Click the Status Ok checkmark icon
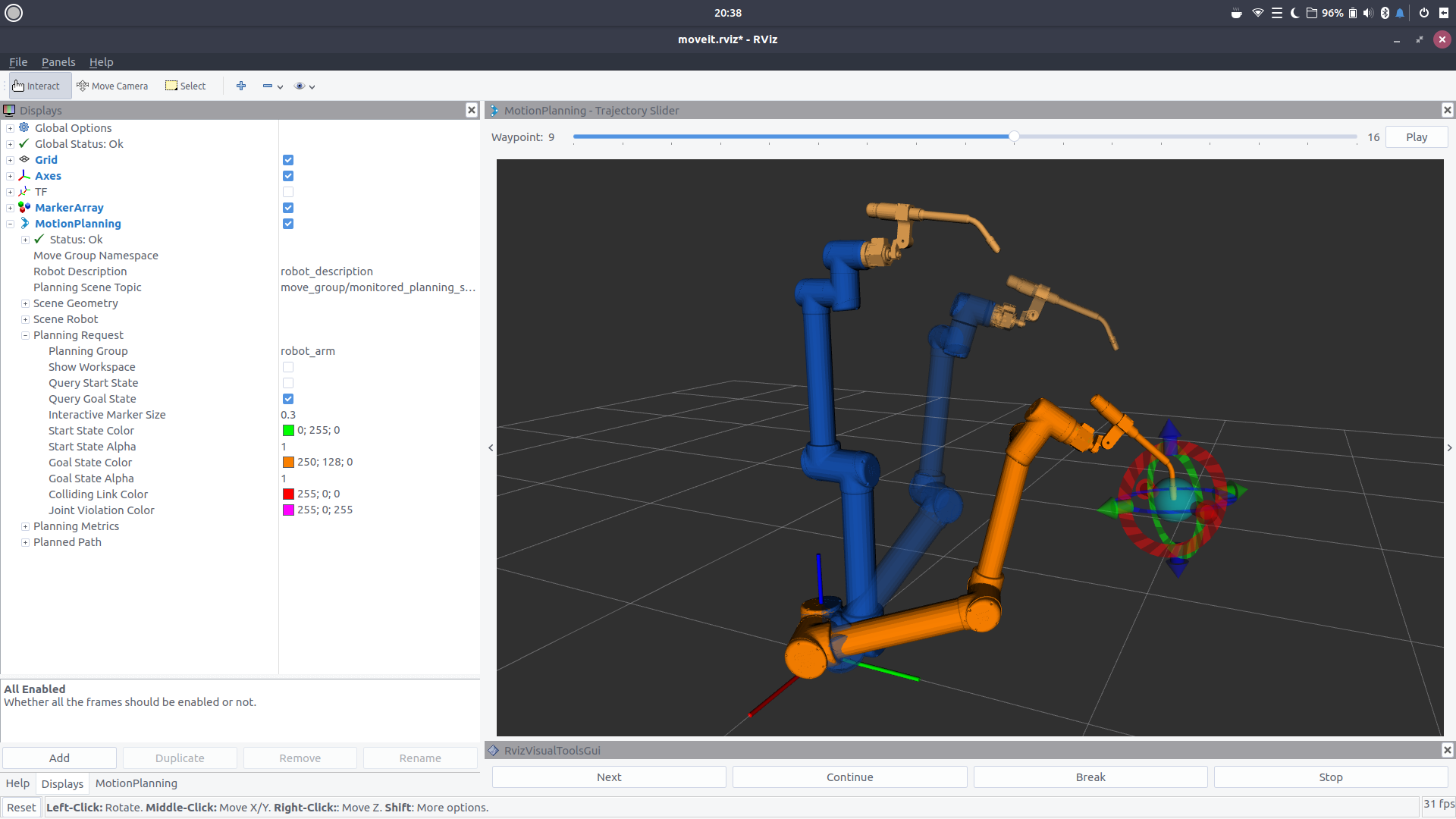Viewport: 1456px width, 819px height. click(39, 239)
